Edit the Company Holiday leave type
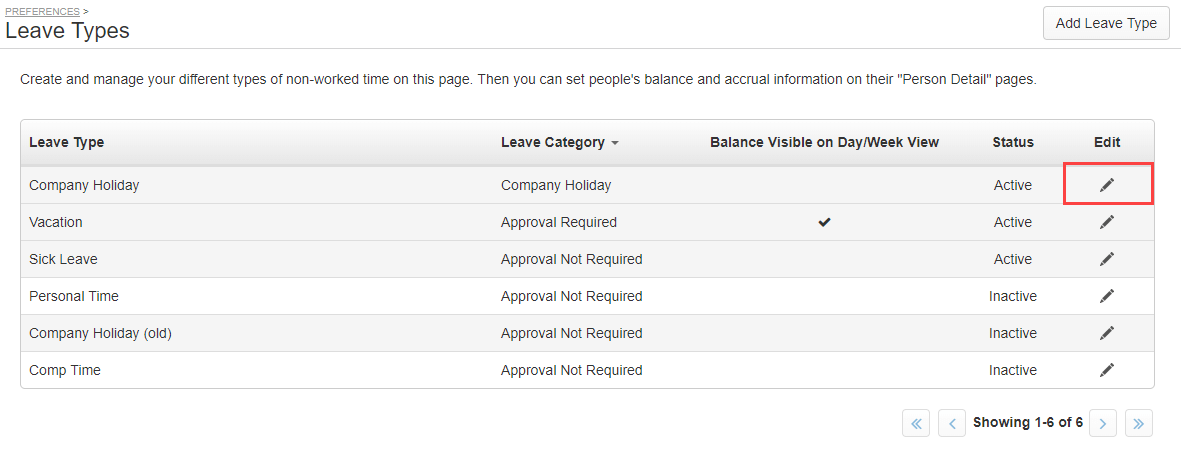 (x=1106, y=185)
